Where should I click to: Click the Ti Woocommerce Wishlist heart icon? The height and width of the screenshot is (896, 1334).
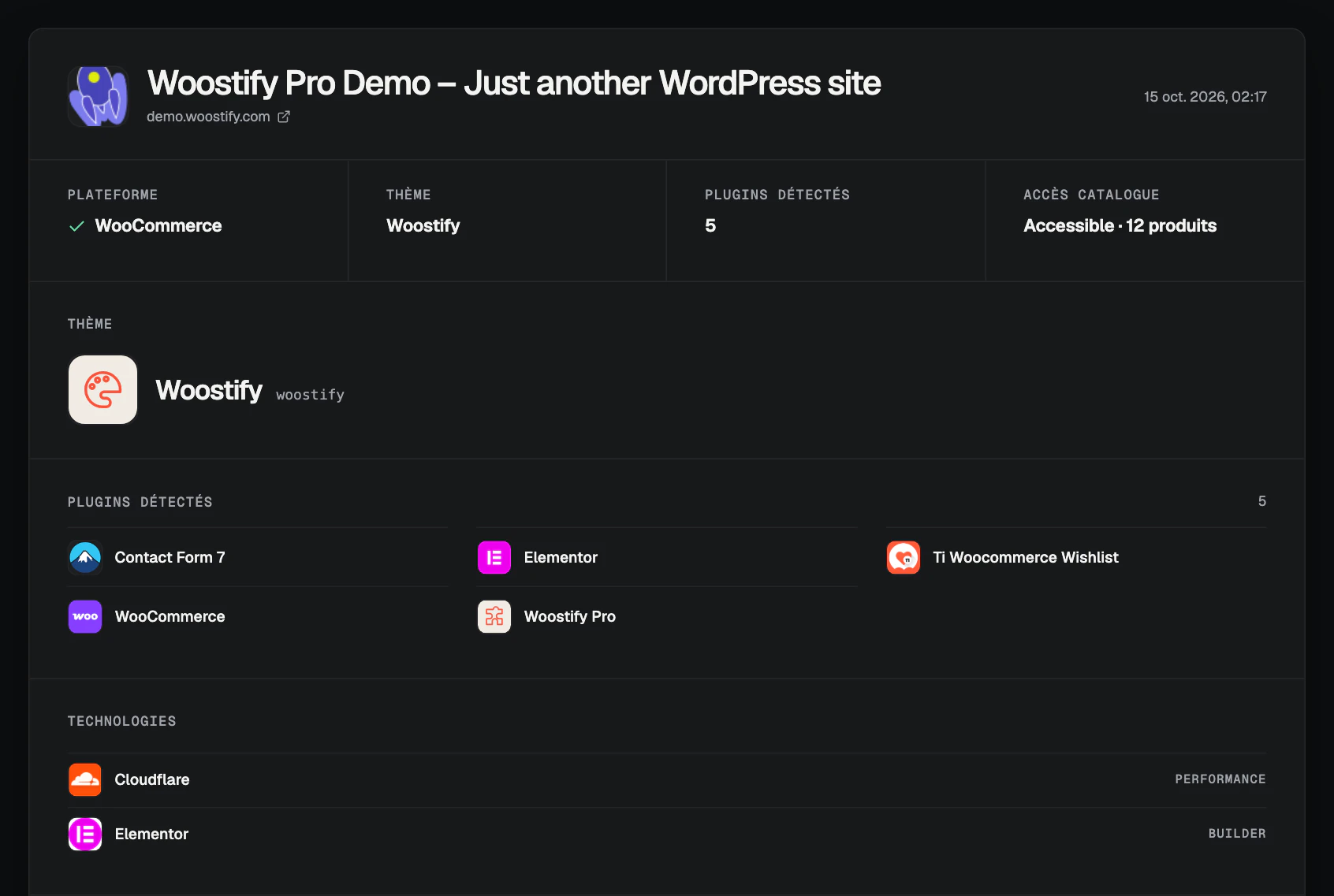(904, 557)
